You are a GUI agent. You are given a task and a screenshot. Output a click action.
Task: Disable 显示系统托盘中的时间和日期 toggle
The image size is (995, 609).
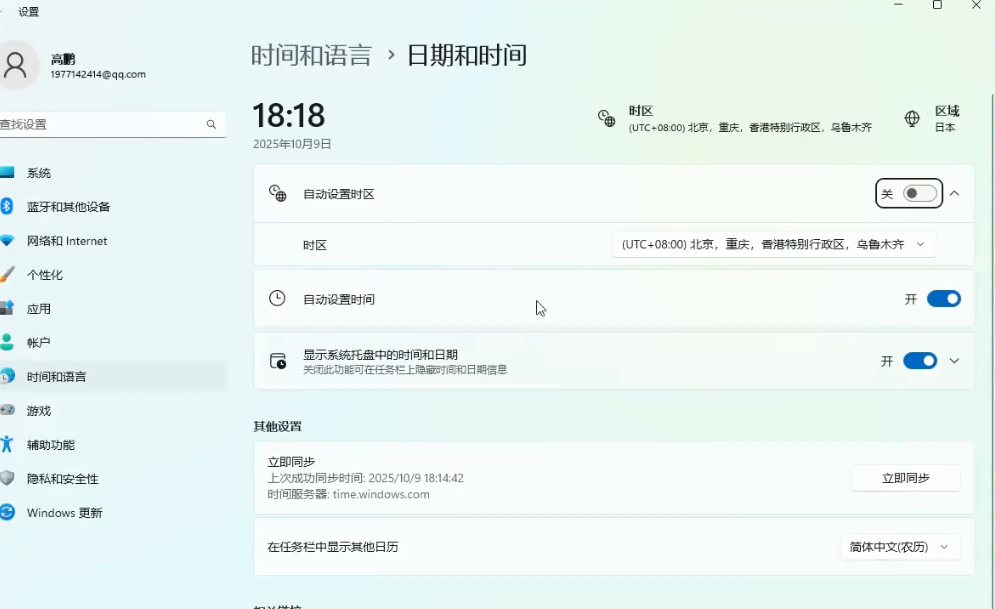pyautogui.click(x=919, y=361)
